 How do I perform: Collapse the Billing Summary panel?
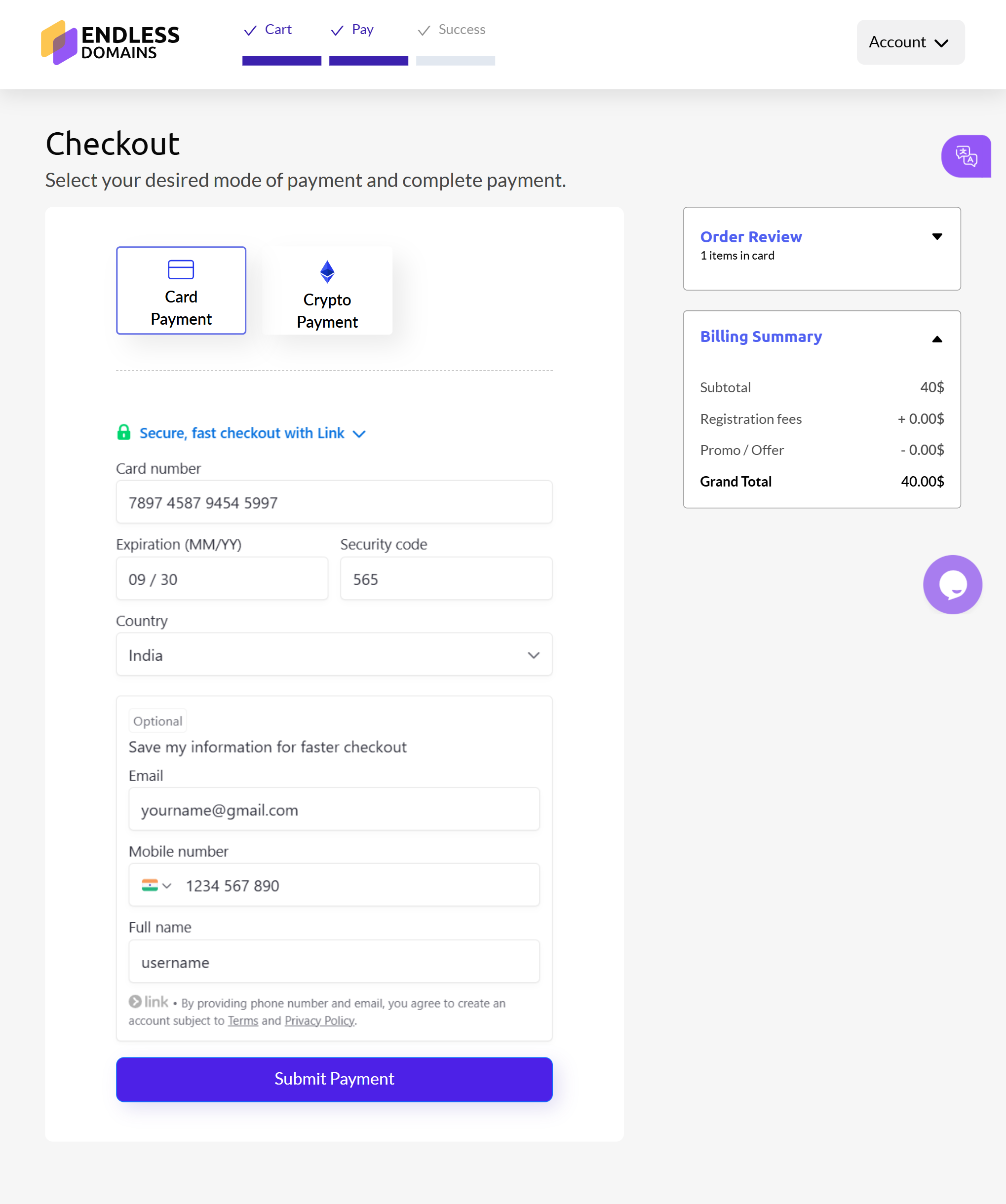[x=936, y=339]
